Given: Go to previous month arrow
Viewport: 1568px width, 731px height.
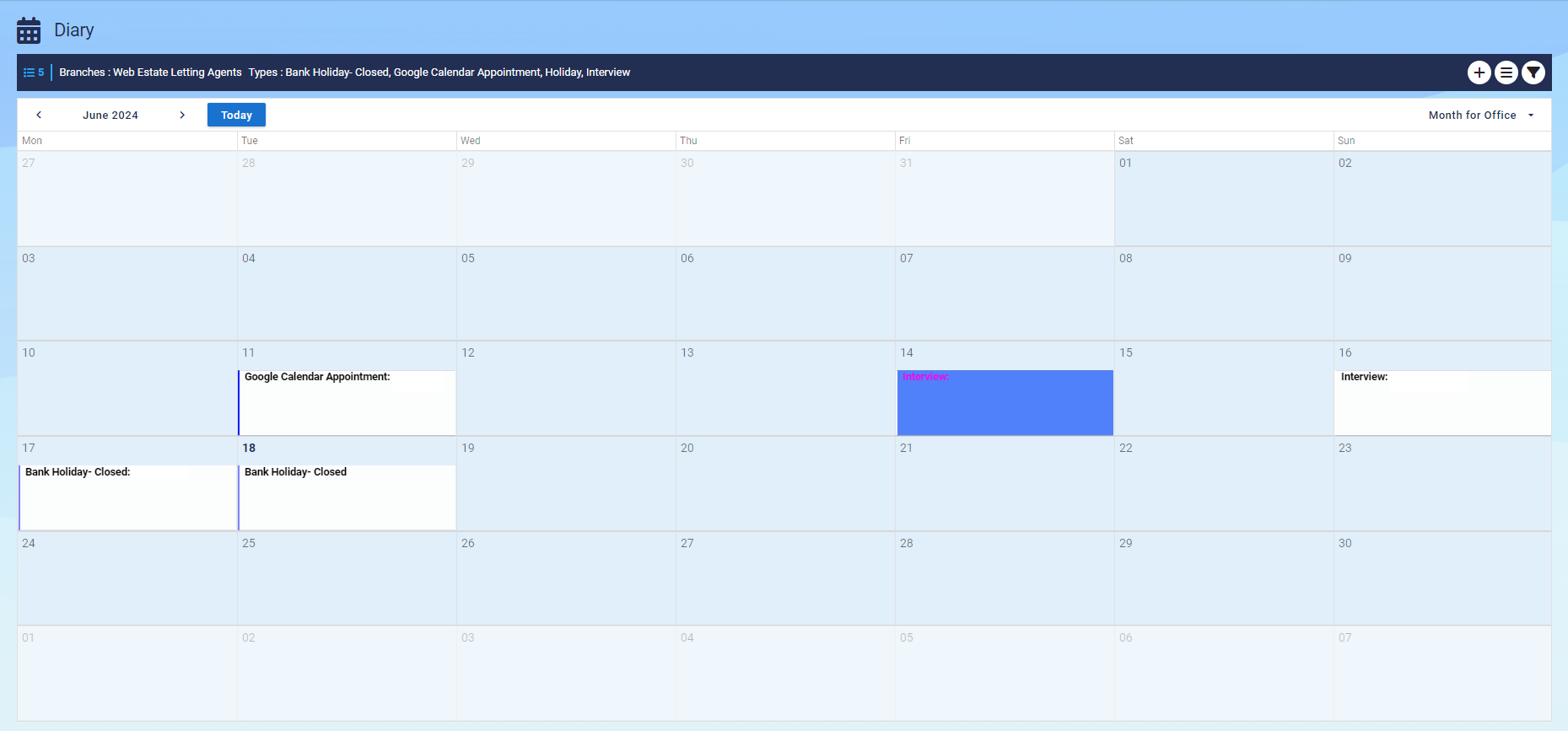Looking at the screenshot, I should [39, 115].
